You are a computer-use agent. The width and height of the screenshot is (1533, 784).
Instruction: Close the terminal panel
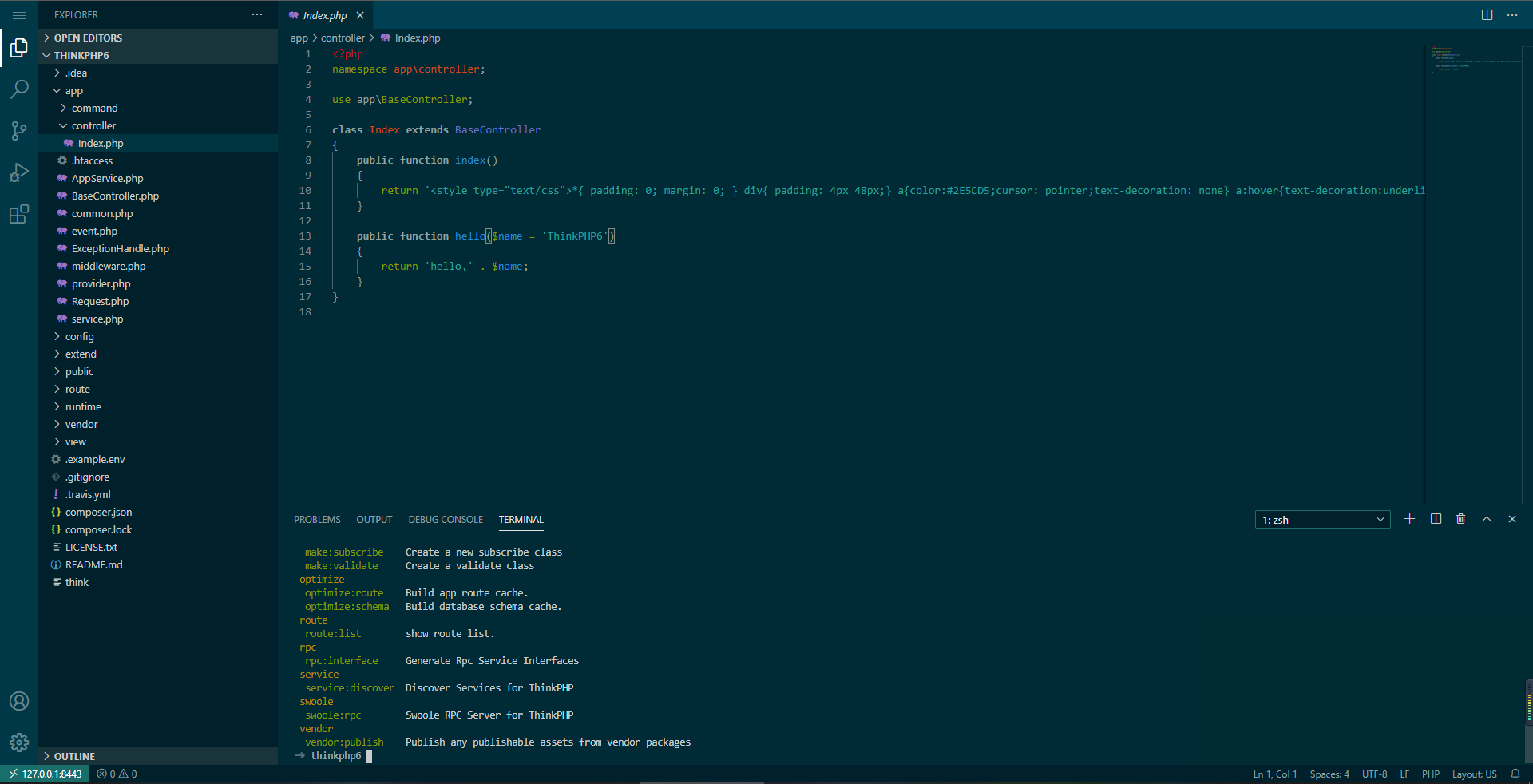coord(1512,519)
